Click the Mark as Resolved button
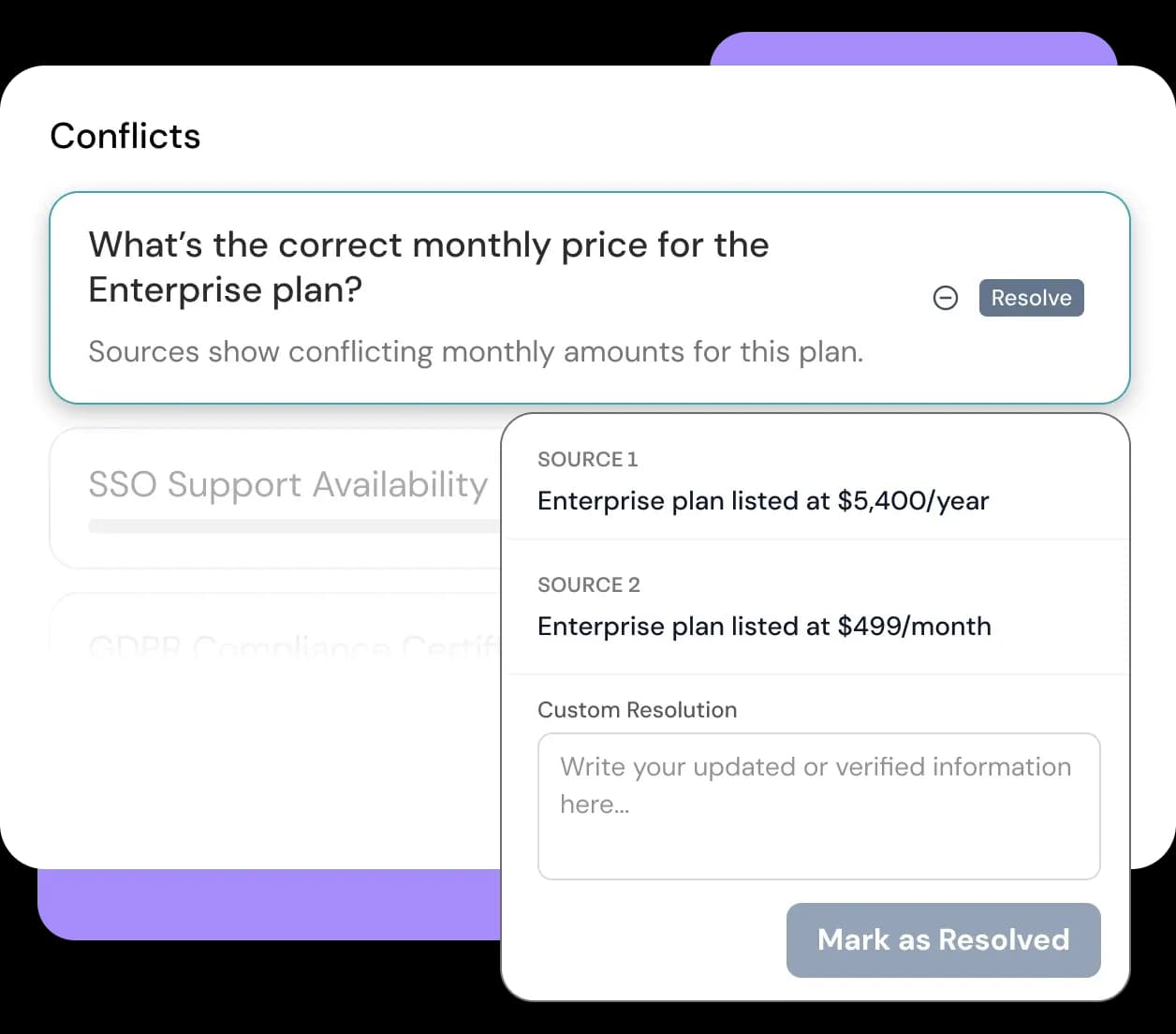This screenshot has height=1034, width=1176. 943,939
